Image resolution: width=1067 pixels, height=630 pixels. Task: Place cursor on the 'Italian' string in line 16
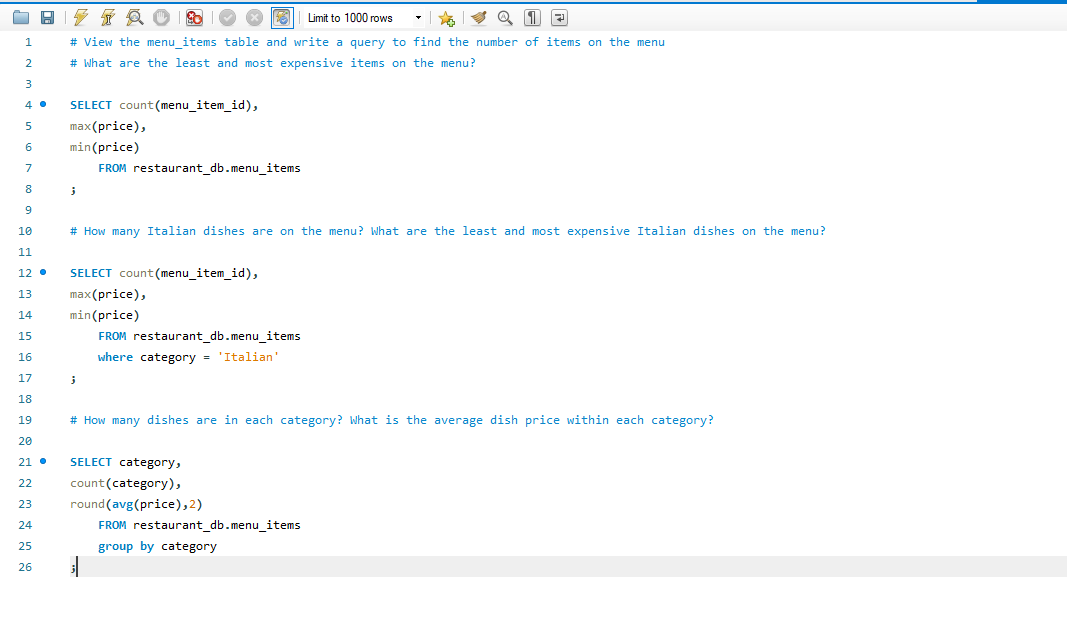[248, 357]
